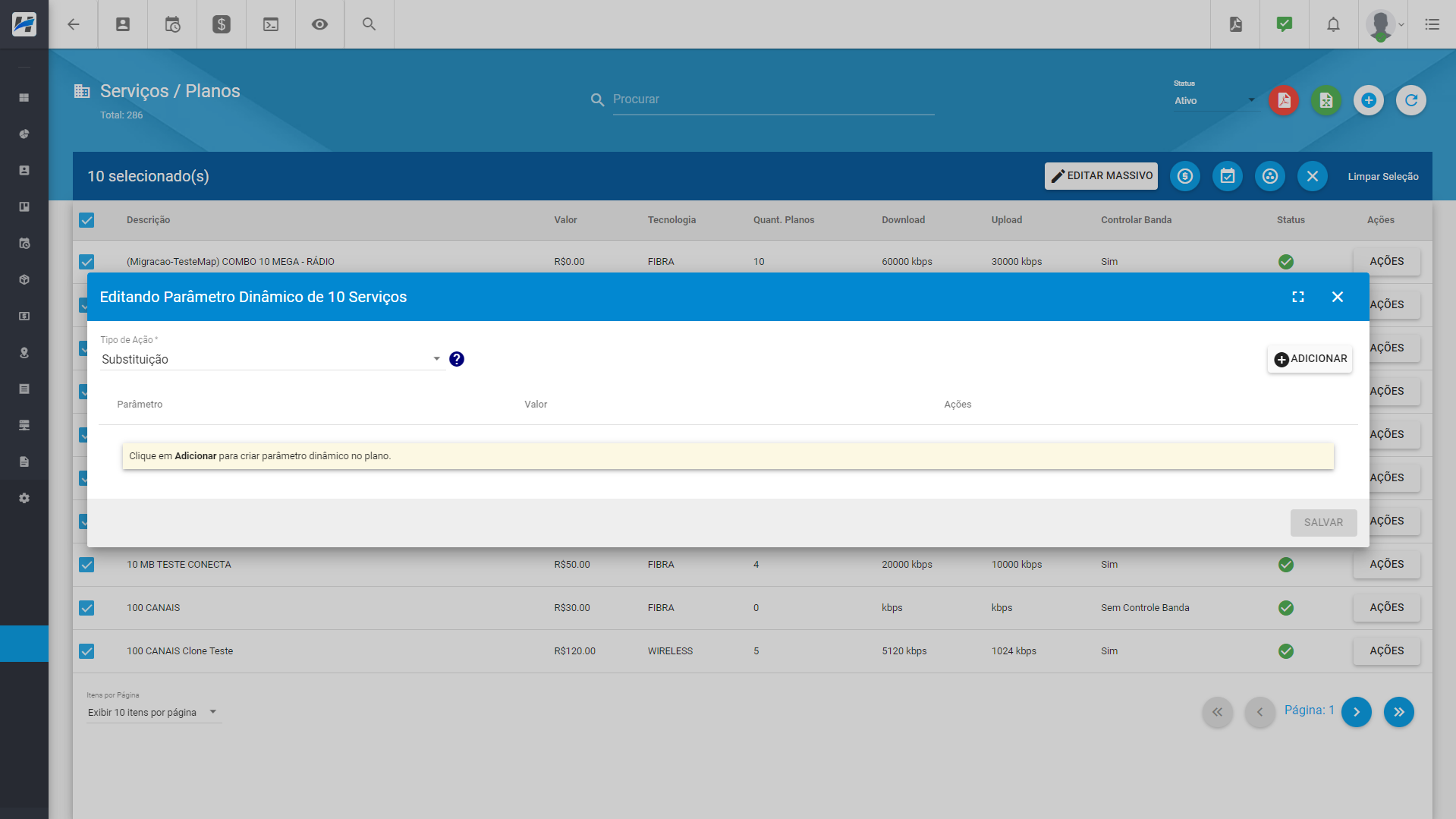Open the items per page dropdown
Viewport: 1456px width, 819px height.
(153, 712)
